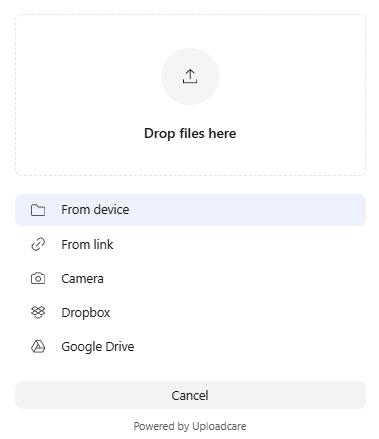Viewport: 379px width, 439px height.
Task: Choose the From device source option
Action: coord(190,210)
